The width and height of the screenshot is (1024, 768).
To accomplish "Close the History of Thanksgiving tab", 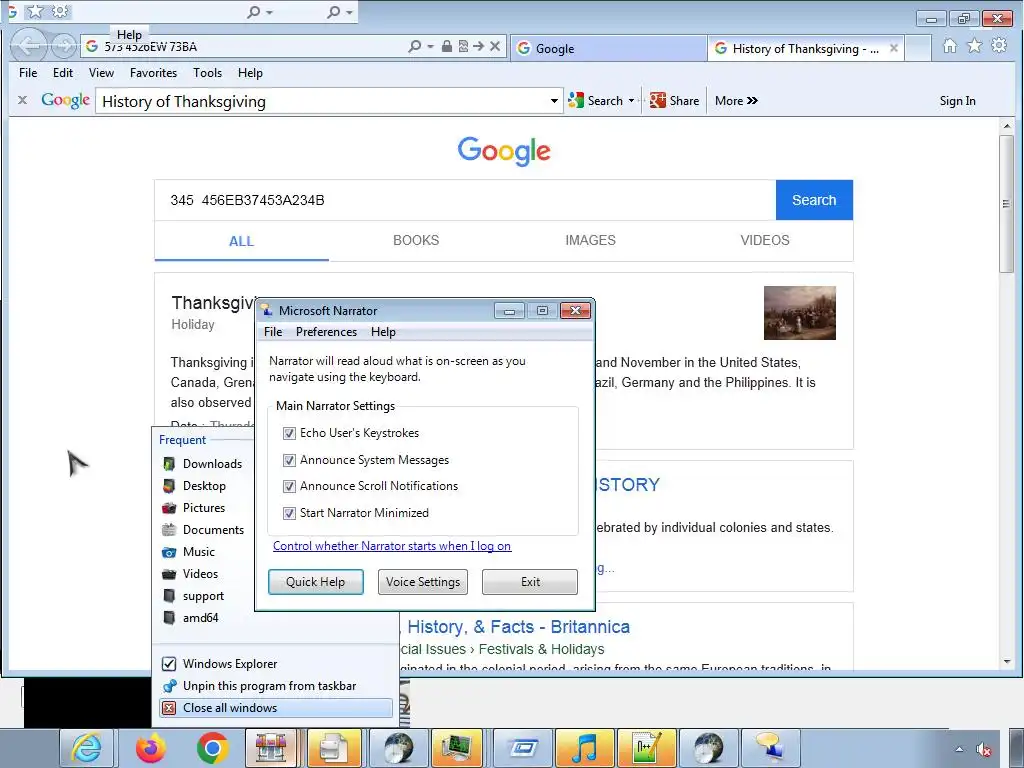I will (x=893, y=48).
